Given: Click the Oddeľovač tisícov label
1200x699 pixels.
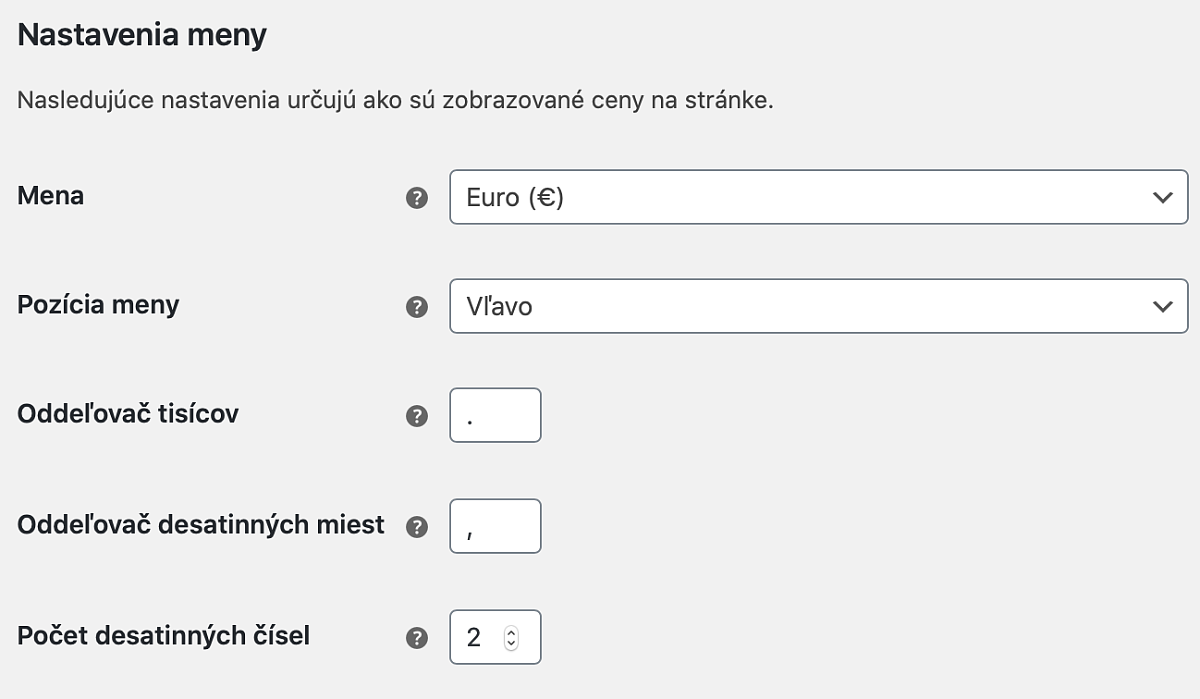Looking at the screenshot, I should pos(128,413).
